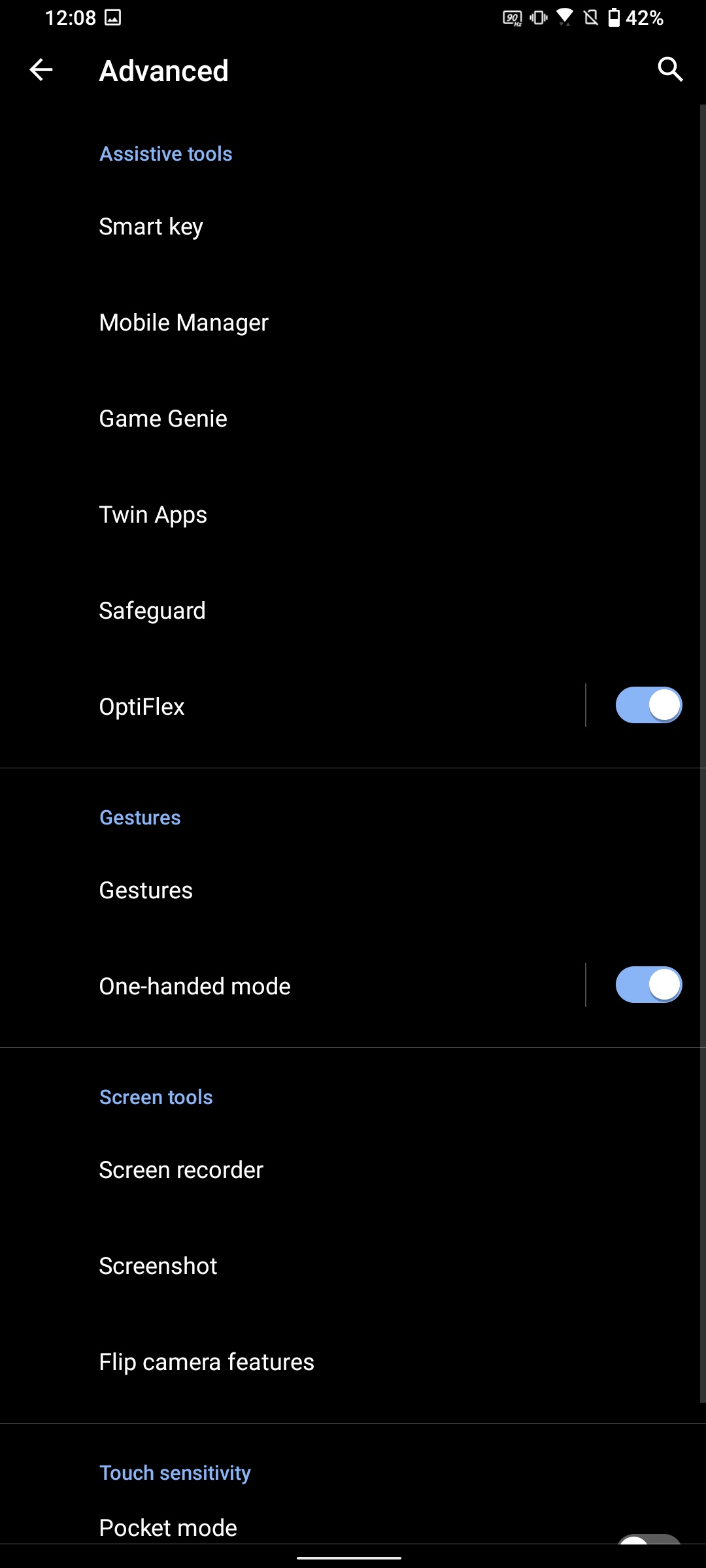Tap the battery status icon
Viewport: 706px width, 1568px height.
tap(614, 18)
